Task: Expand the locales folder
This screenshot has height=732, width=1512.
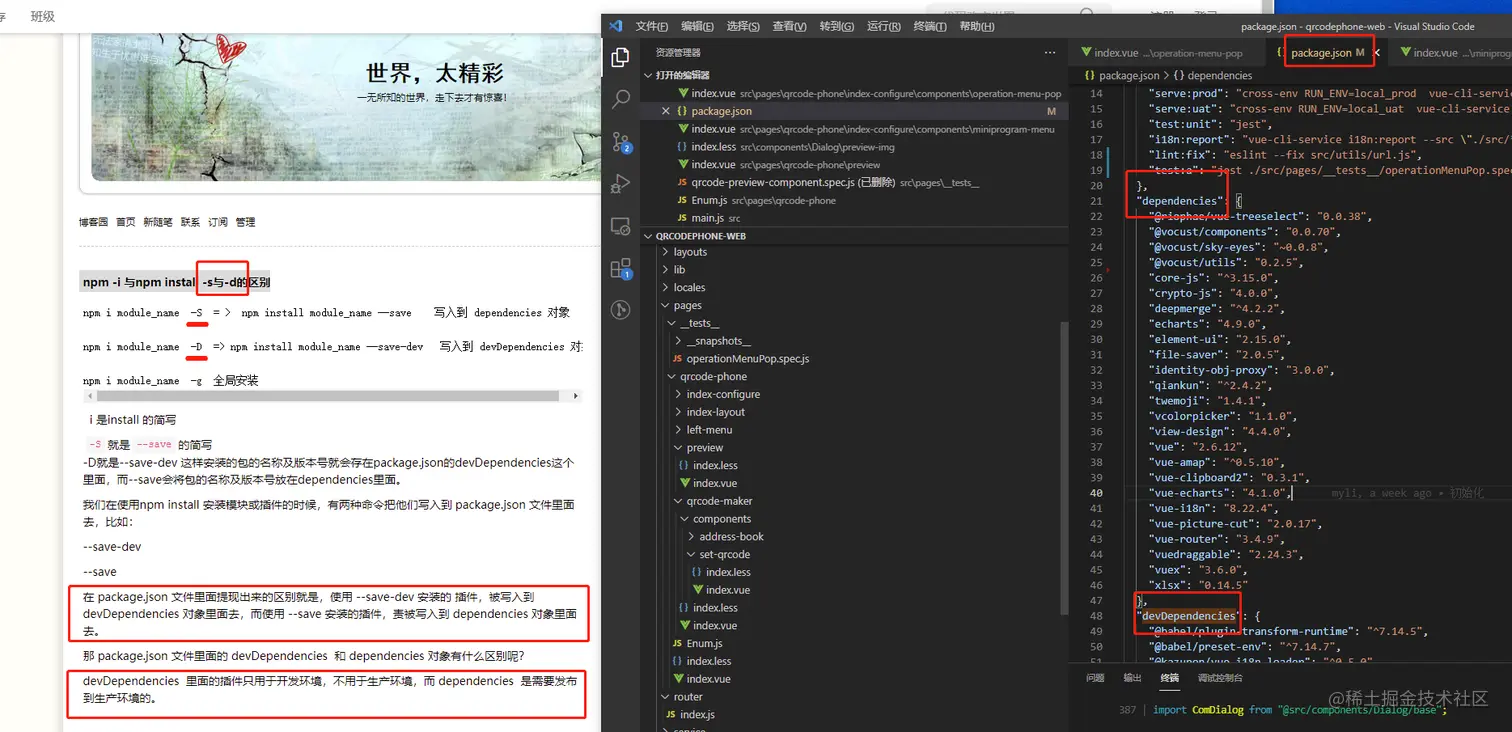Action: point(689,288)
